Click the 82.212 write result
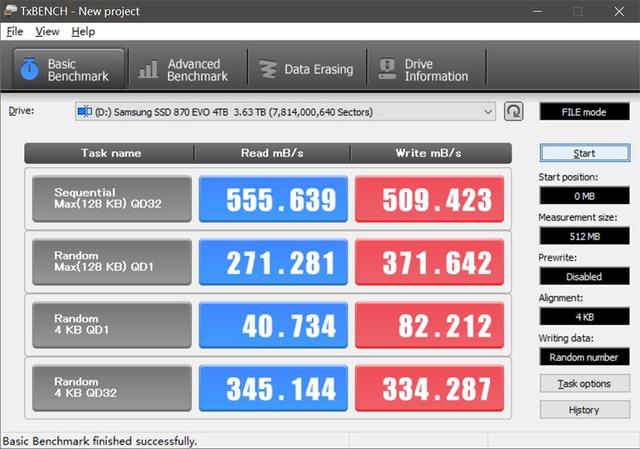The width and height of the screenshot is (640, 449). coord(429,325)
